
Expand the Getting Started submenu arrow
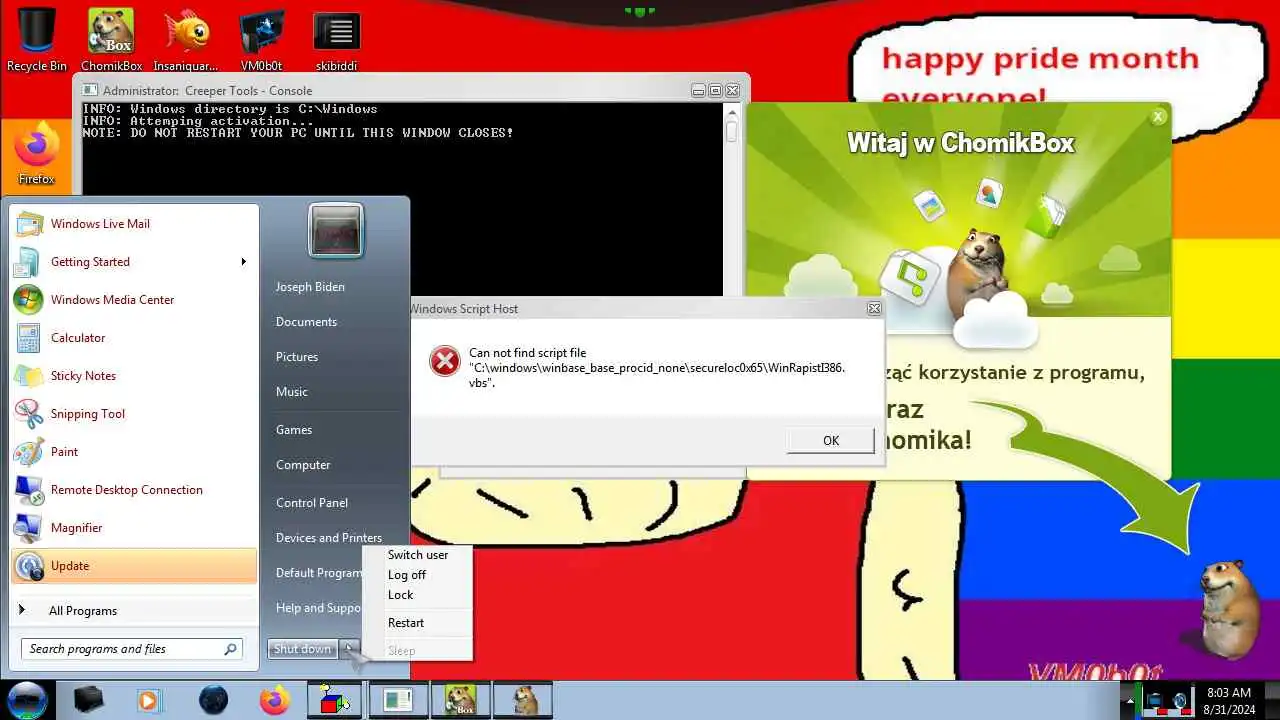(x=243, y=262)
